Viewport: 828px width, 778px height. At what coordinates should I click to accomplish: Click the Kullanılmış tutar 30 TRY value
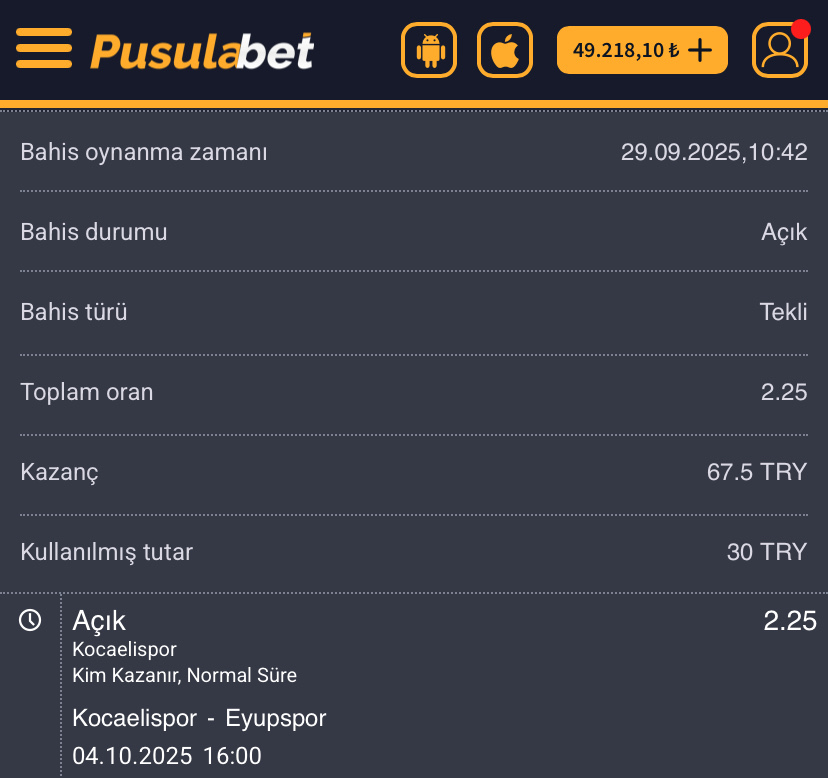[766, 552]
